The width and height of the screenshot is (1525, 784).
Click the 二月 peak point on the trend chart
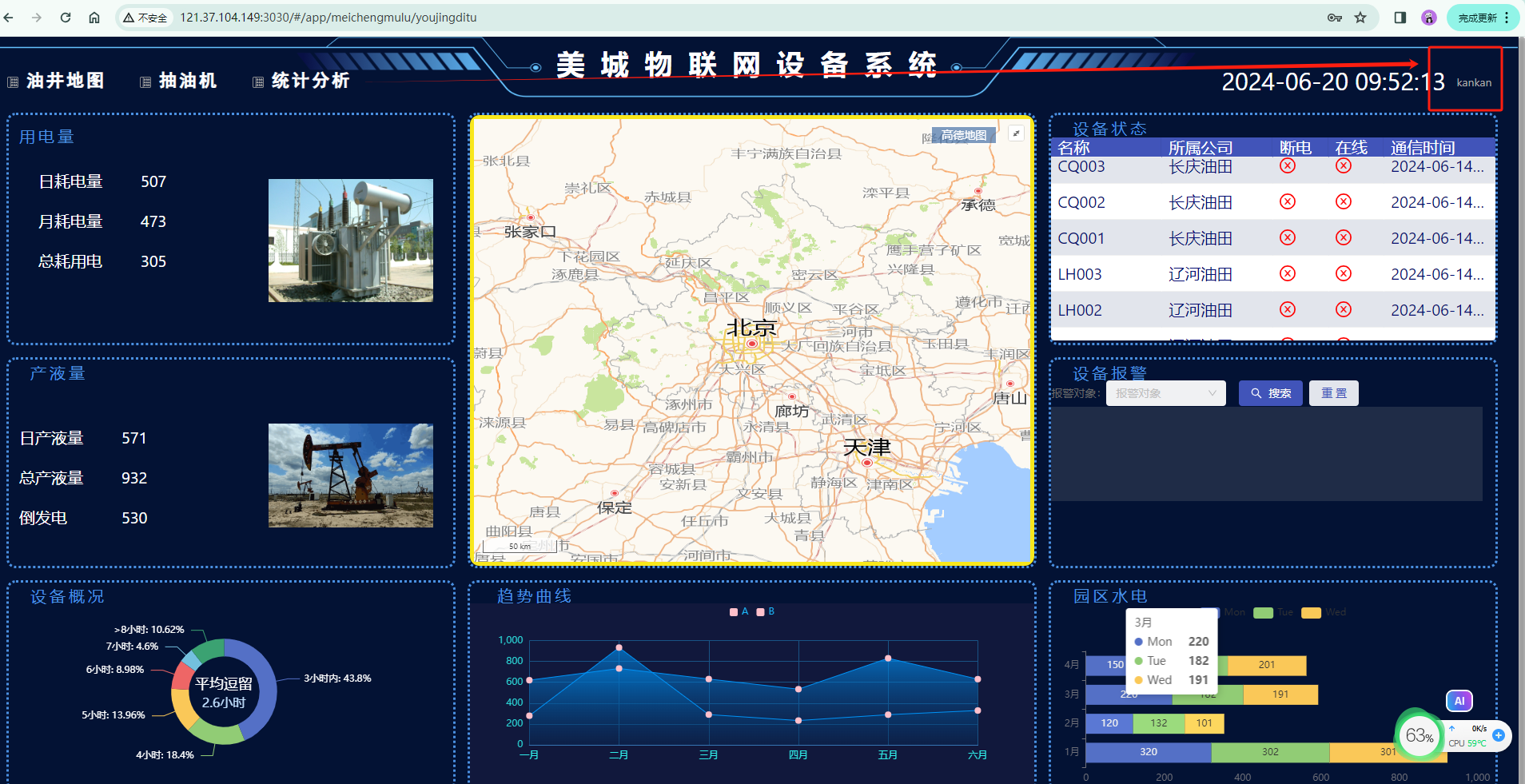coord(619,647)
